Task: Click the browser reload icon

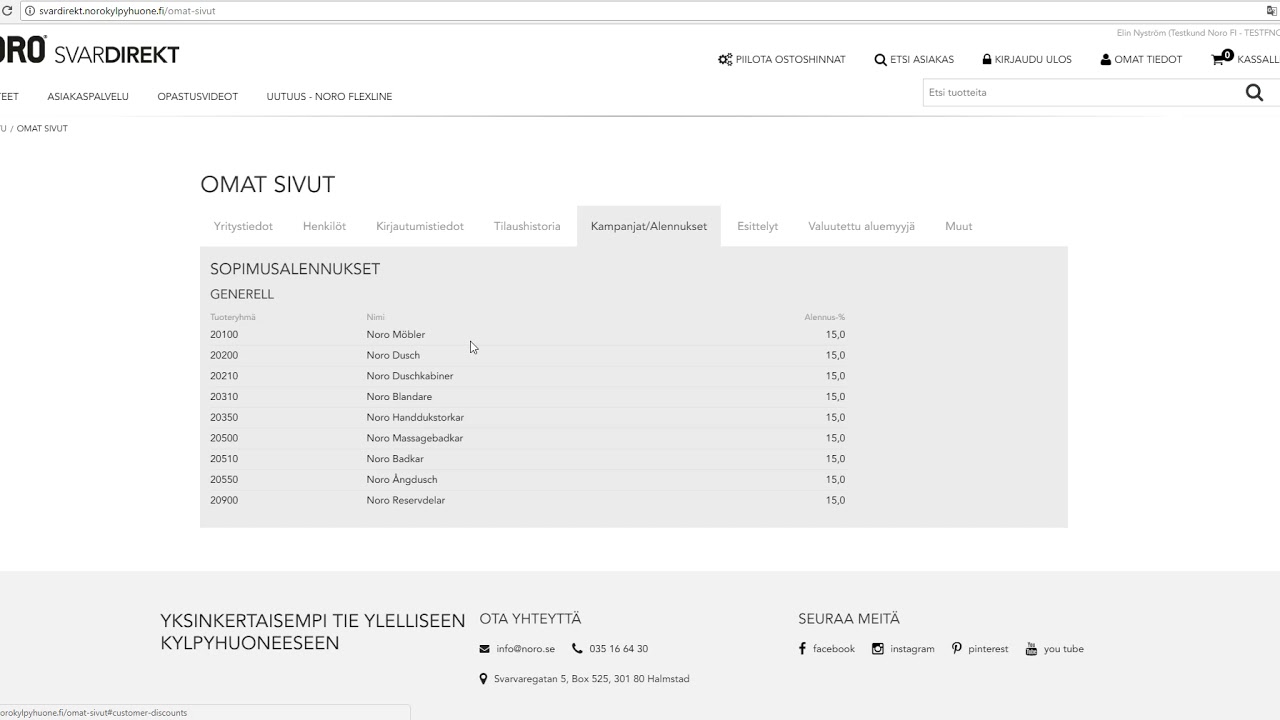Action: (8, 10)
